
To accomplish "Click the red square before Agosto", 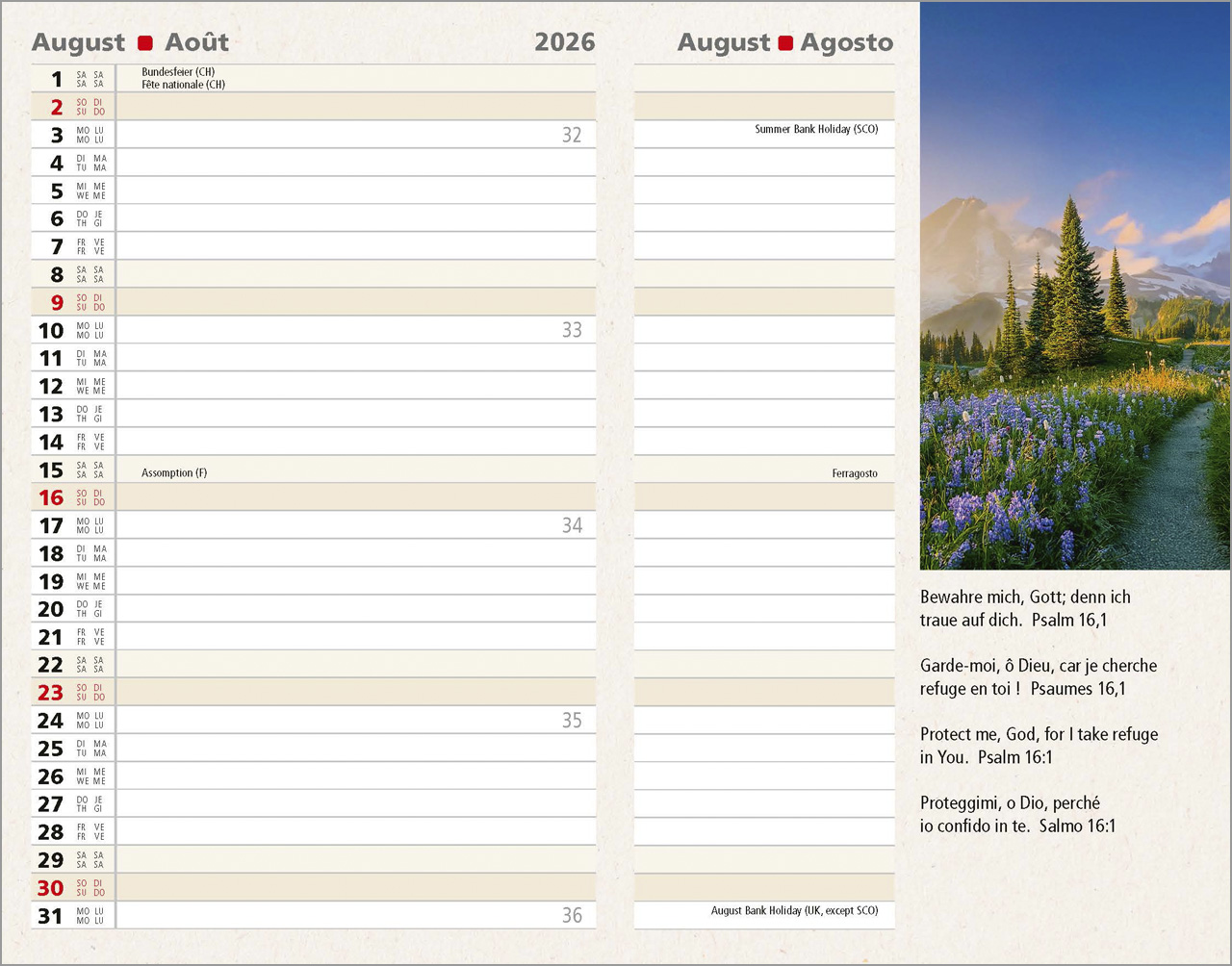I will (785, 43).
